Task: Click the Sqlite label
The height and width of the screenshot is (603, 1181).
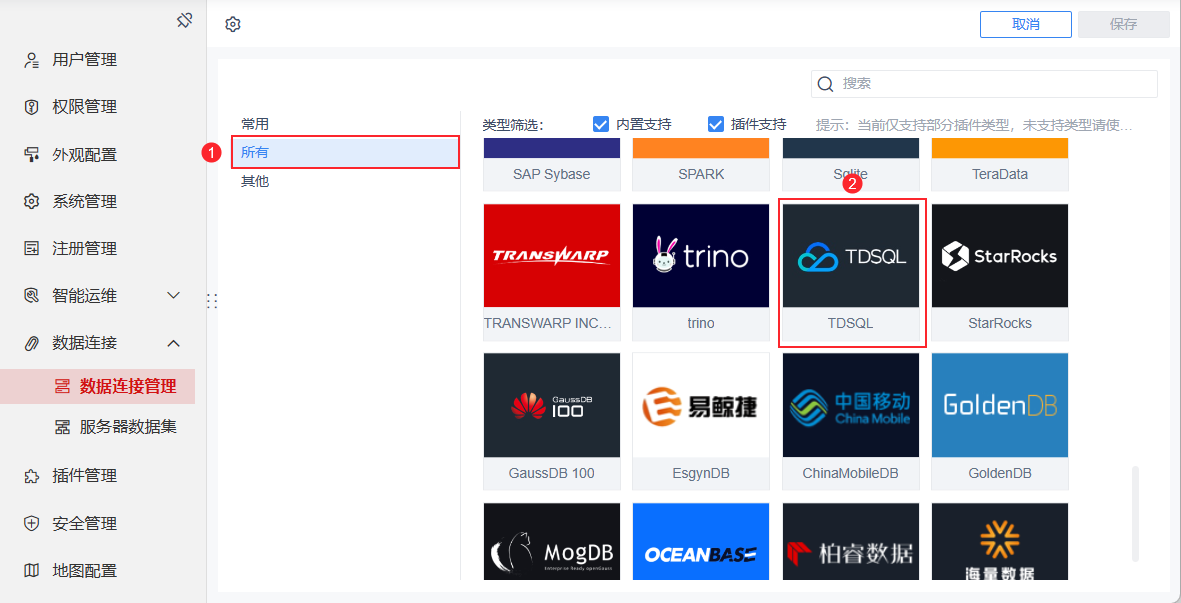Action: coord(851,174)
